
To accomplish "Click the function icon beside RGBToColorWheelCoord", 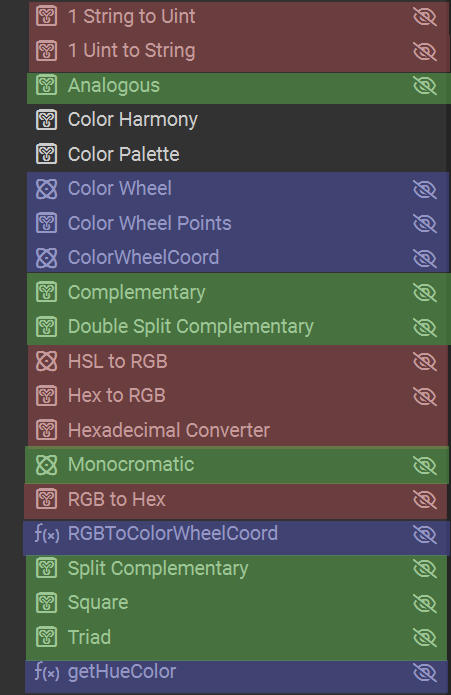I will pos(47,534).
